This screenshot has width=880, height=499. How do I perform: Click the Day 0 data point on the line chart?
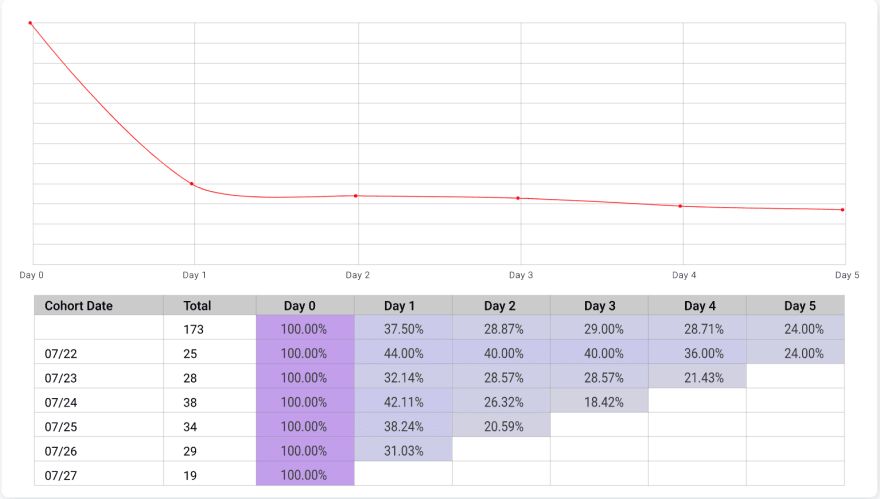[31, 22]
